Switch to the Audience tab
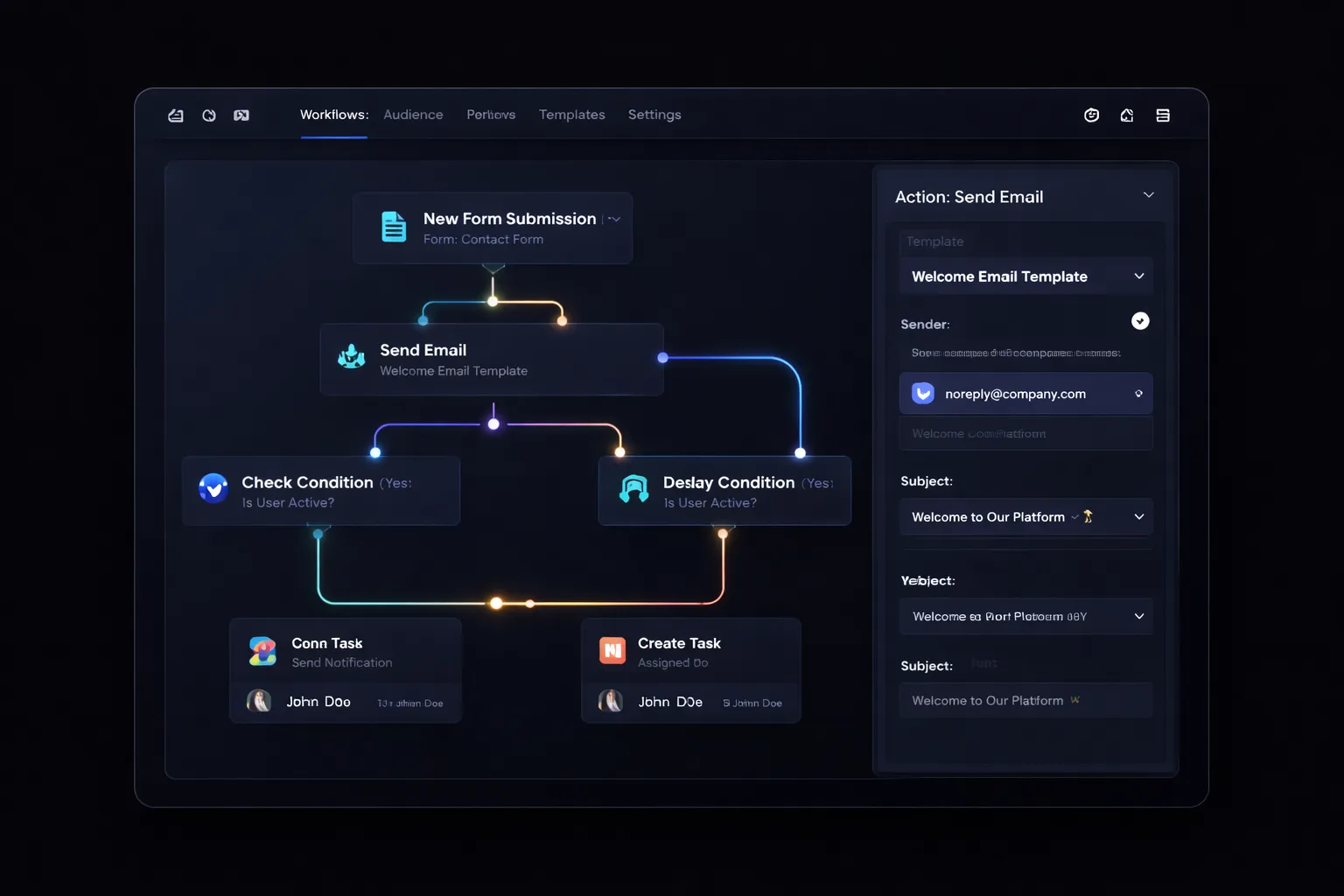 tap(413, 115)
